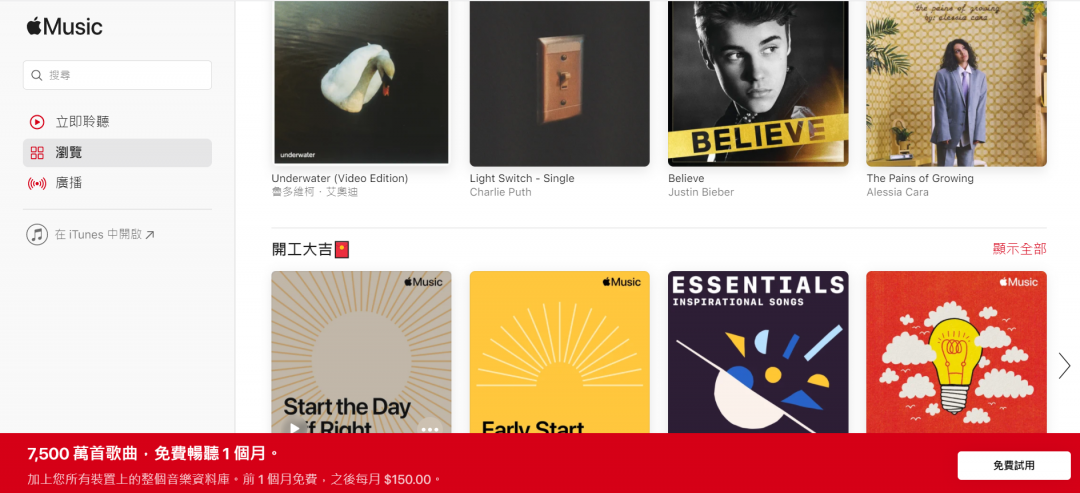Click the iTunes music note icon
This screenshot has height=493, width=1080.
coord(37,234)
